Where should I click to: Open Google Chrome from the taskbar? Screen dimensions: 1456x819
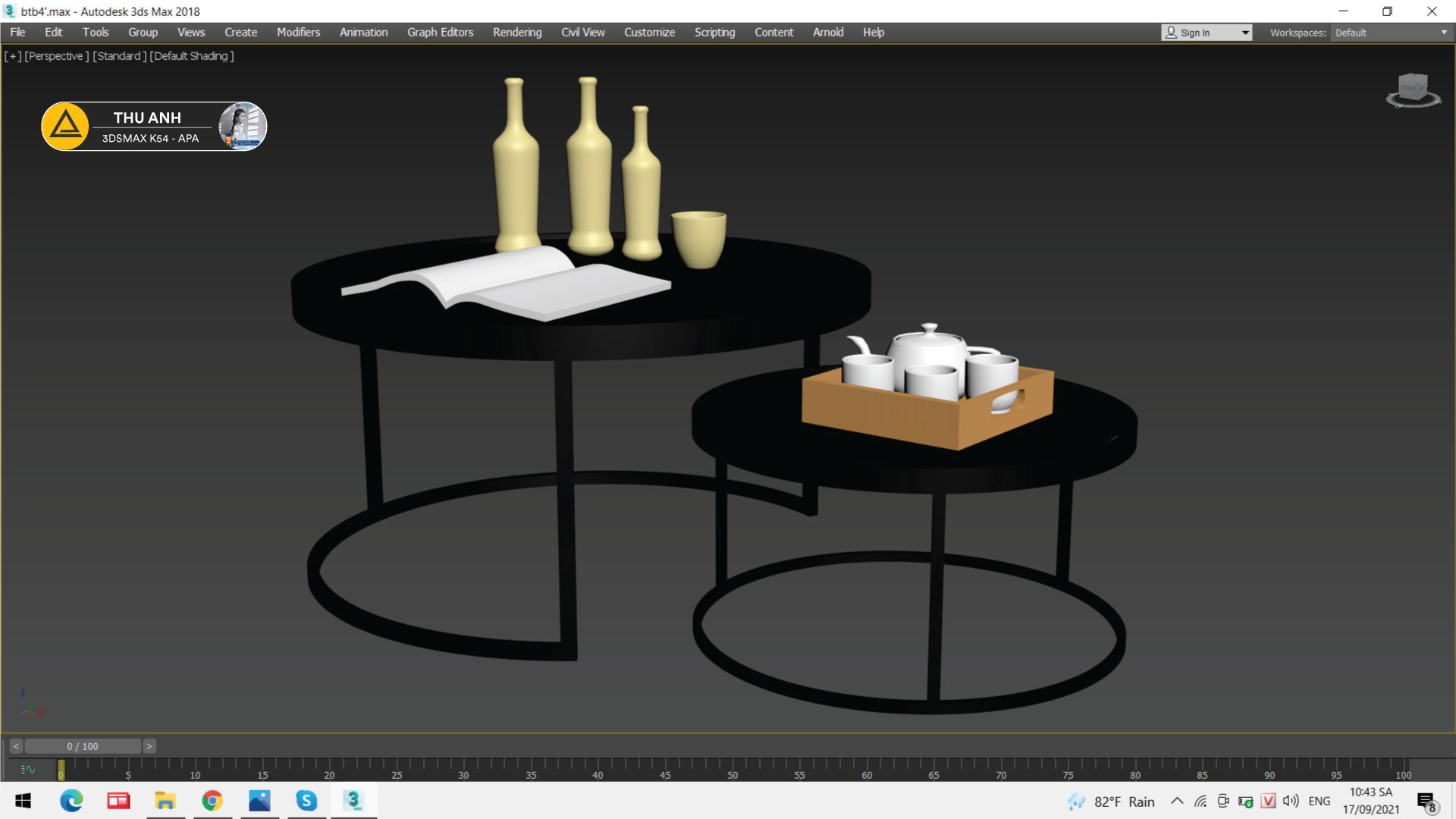[x=212, y=801]
